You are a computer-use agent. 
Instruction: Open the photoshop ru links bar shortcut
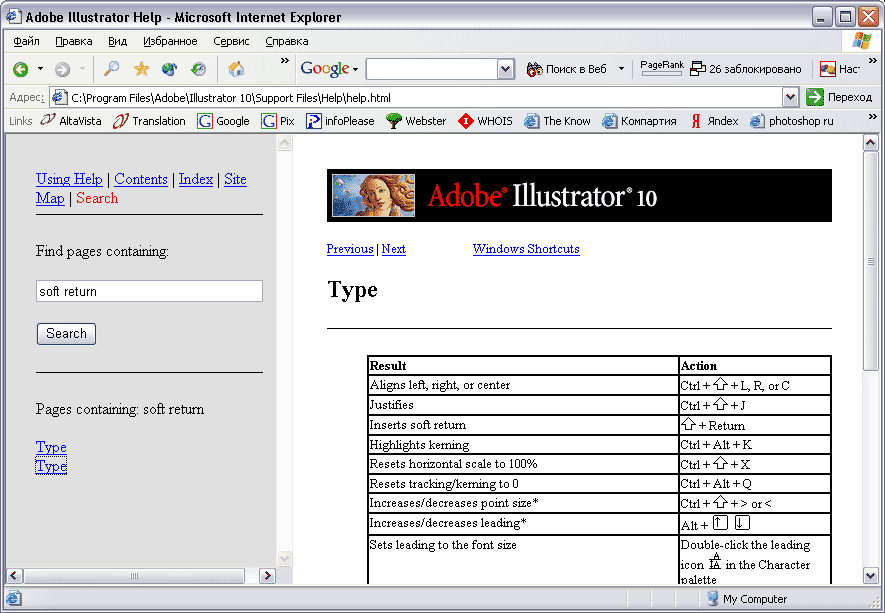click(x=791, y=121)
